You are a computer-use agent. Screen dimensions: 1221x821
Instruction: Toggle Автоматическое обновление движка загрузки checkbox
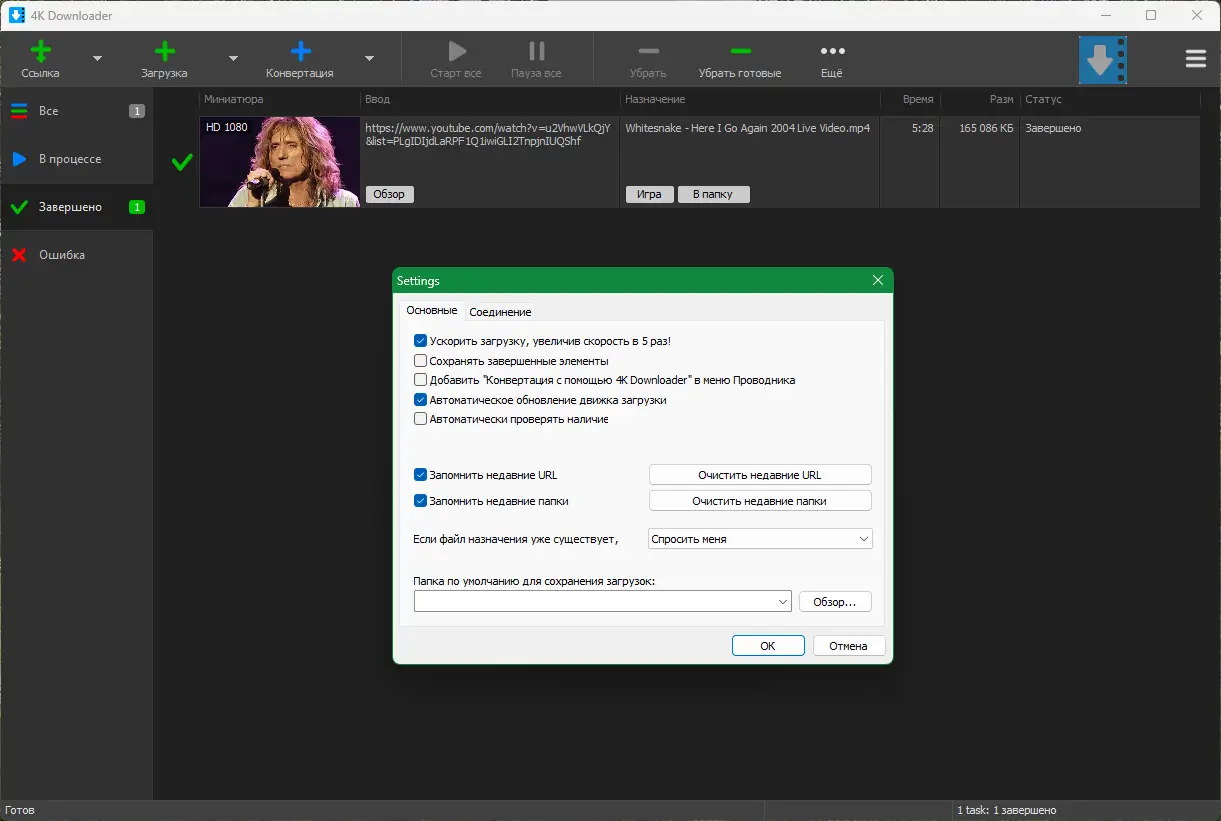421,400
